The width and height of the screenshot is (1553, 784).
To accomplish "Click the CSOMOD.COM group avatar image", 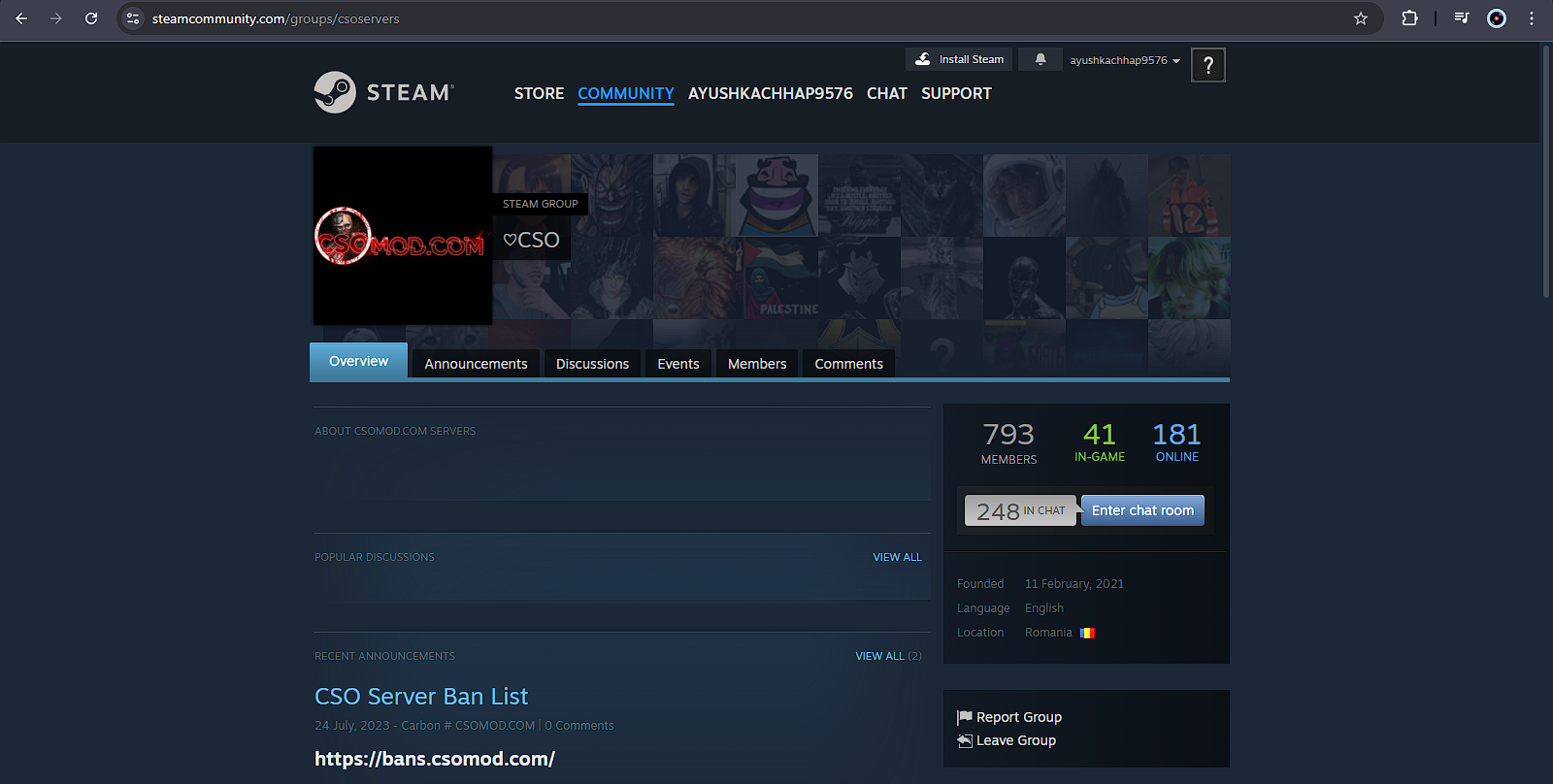I will 402,236.
